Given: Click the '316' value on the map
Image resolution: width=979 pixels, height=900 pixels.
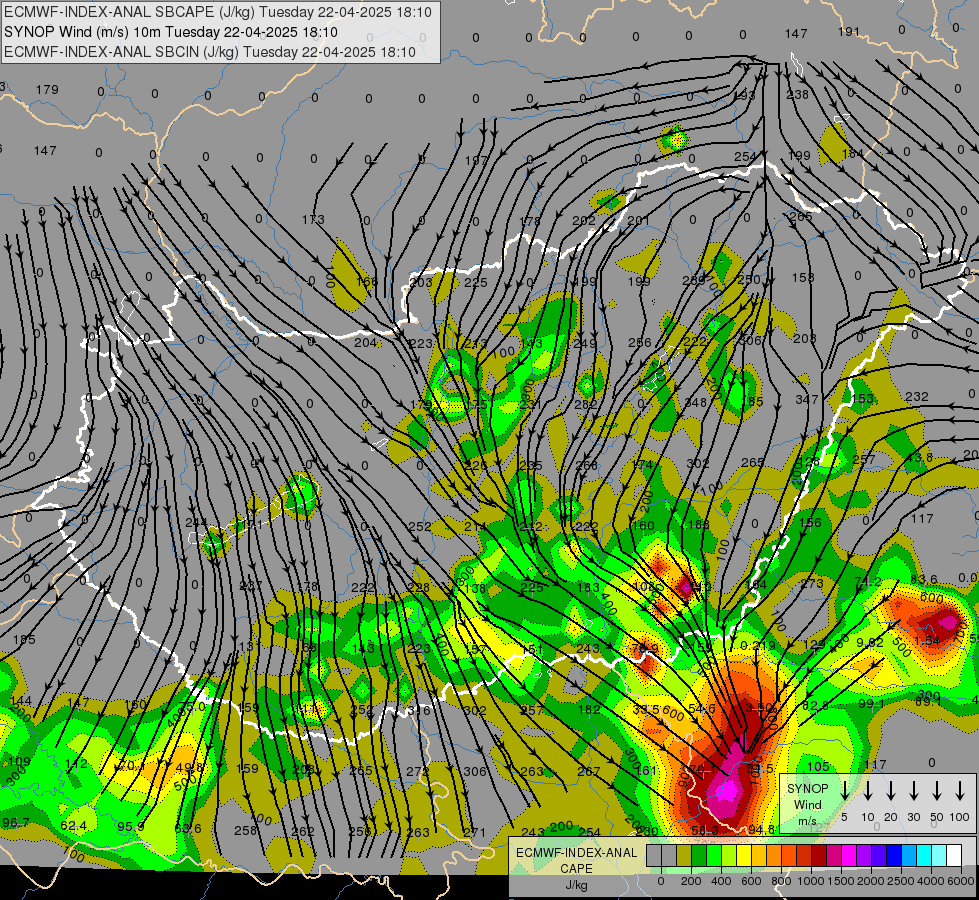Looking at the screenshot, I should pyautogui.click(x=418, y=710).
